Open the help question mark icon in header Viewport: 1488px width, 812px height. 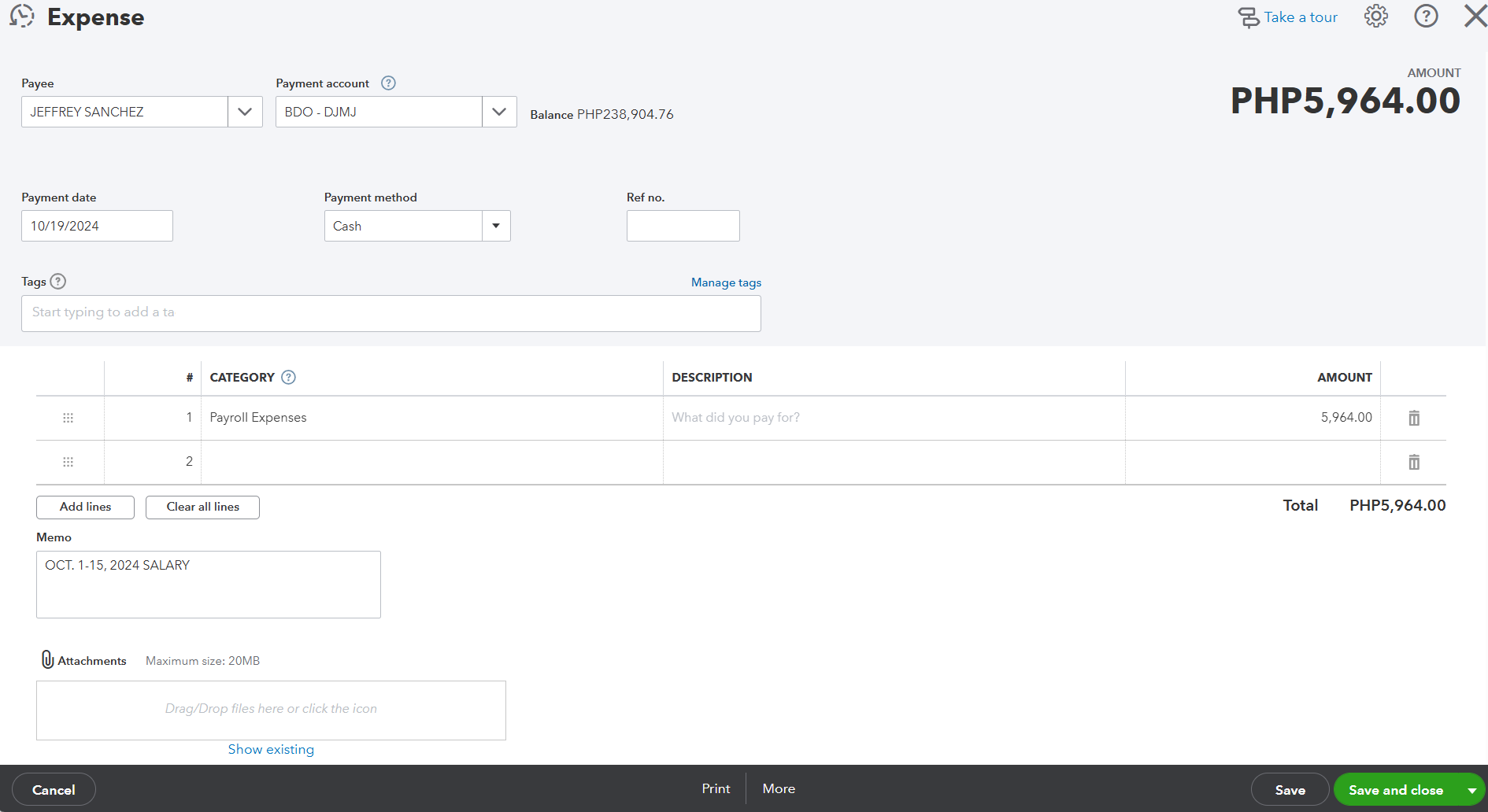pyautogui.click(x=1426, y=17)
